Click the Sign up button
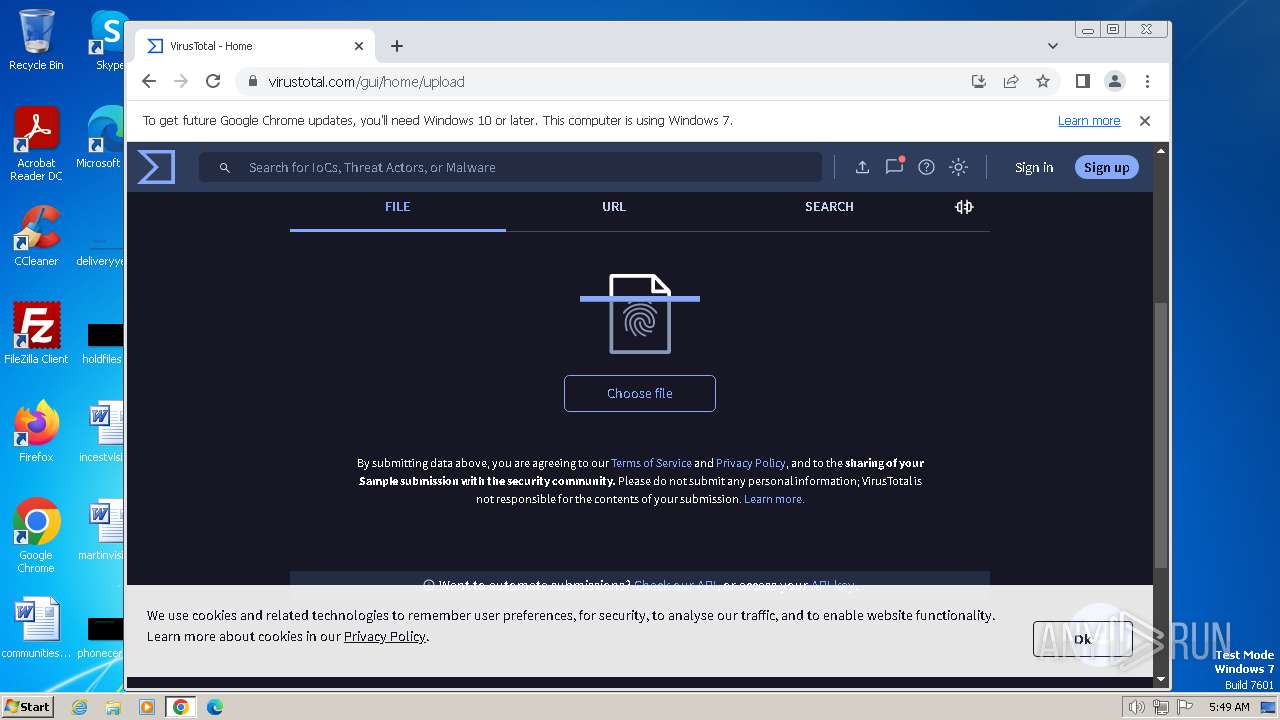1280x720 pixels. tap(1106, 167)
